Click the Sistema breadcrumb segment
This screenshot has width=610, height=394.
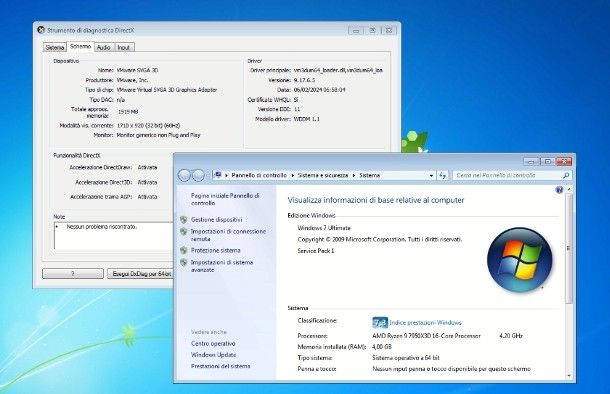click(370, 175)
